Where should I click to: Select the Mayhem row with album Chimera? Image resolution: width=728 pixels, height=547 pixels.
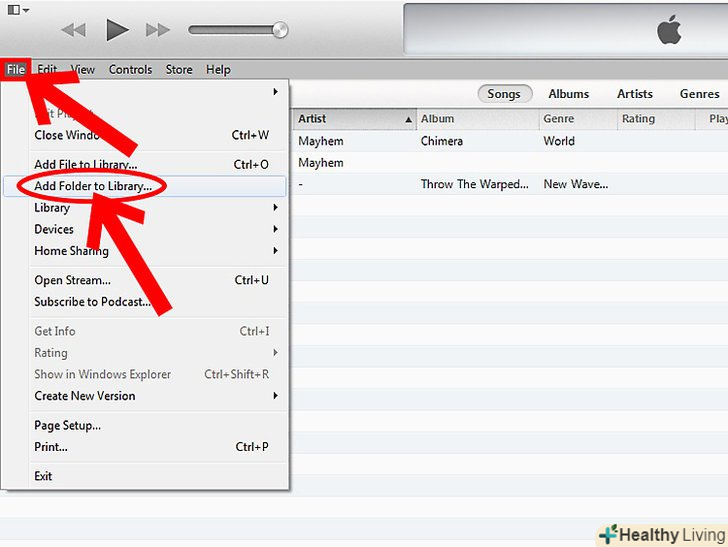(510, 141)
